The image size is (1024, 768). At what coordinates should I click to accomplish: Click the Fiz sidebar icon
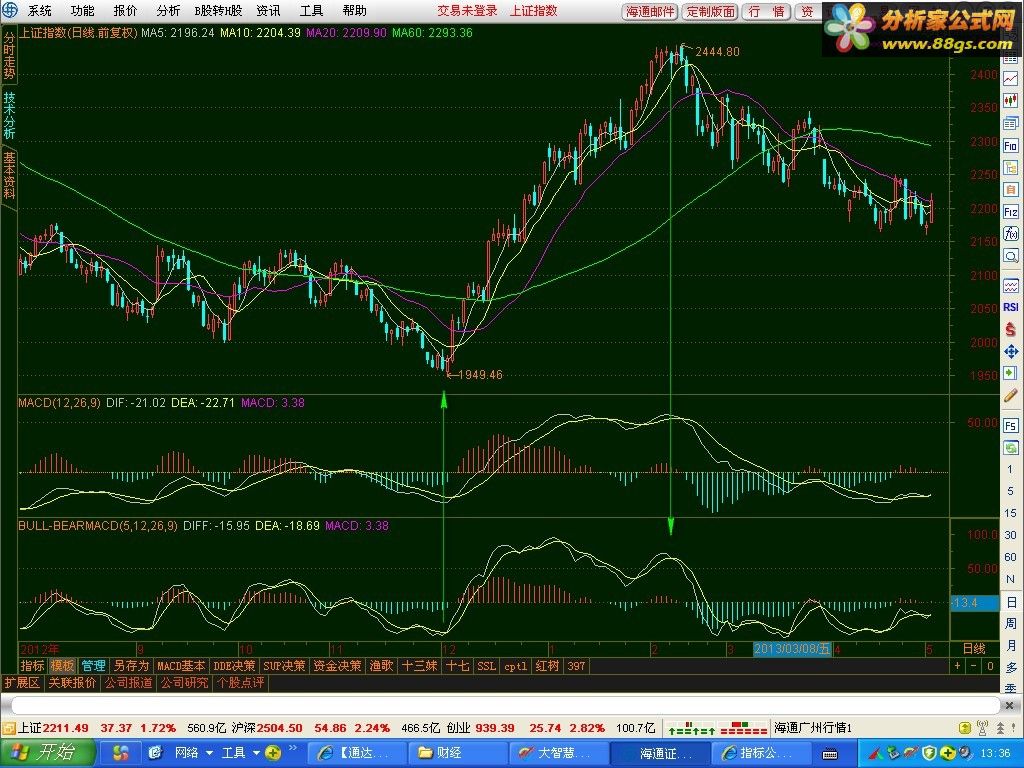(x=1010, y=212)
